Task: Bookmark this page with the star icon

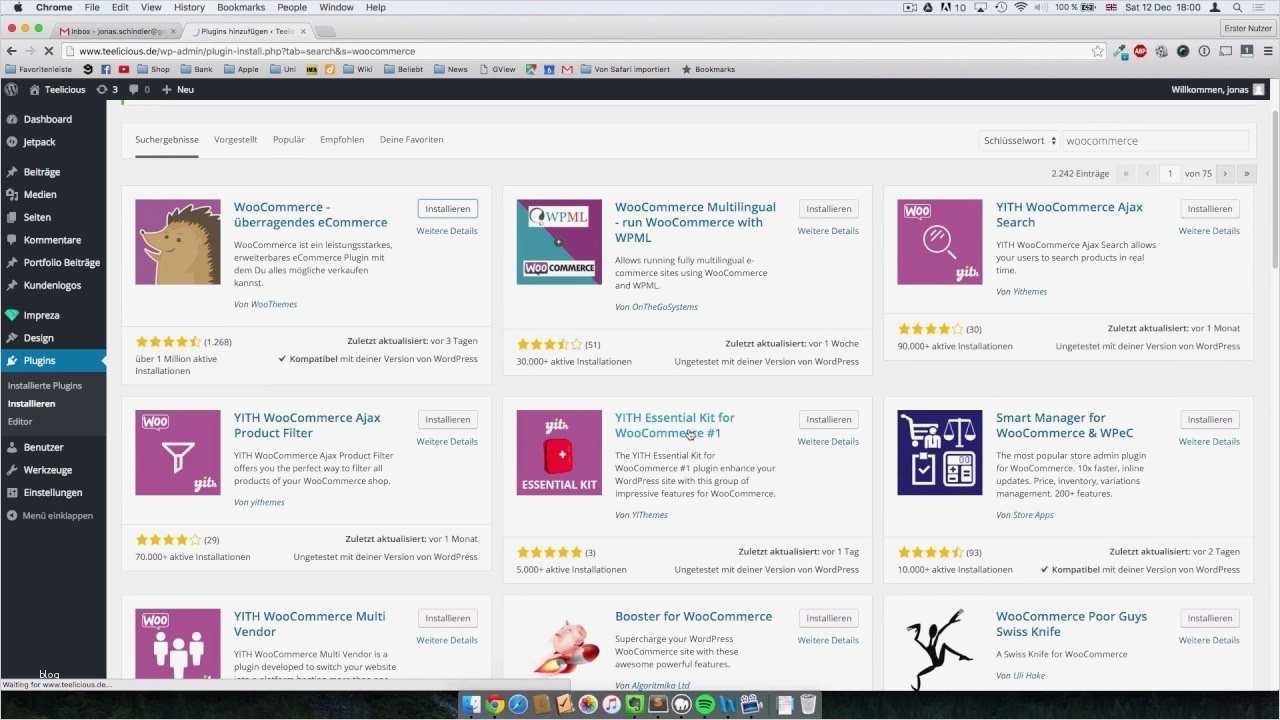Action: 1097,51
